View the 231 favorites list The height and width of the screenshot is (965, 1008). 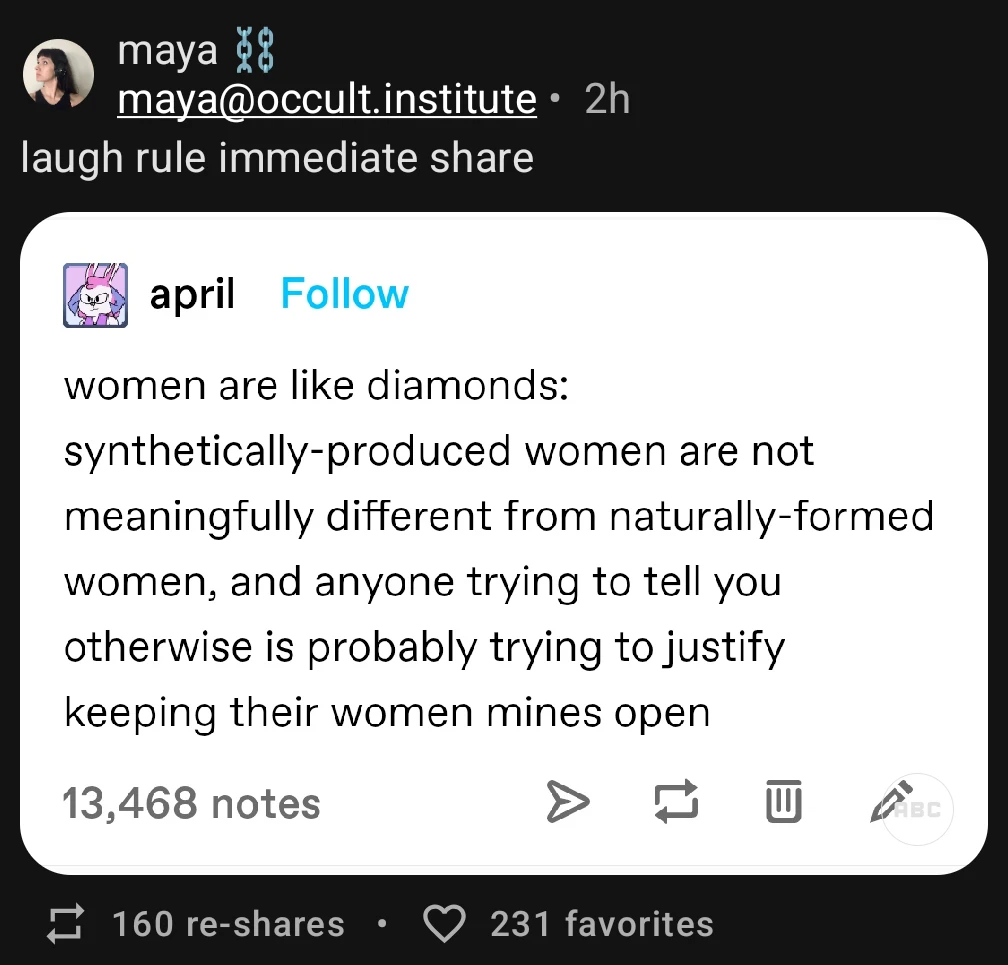pyautogui.click(x=602, y=924)
